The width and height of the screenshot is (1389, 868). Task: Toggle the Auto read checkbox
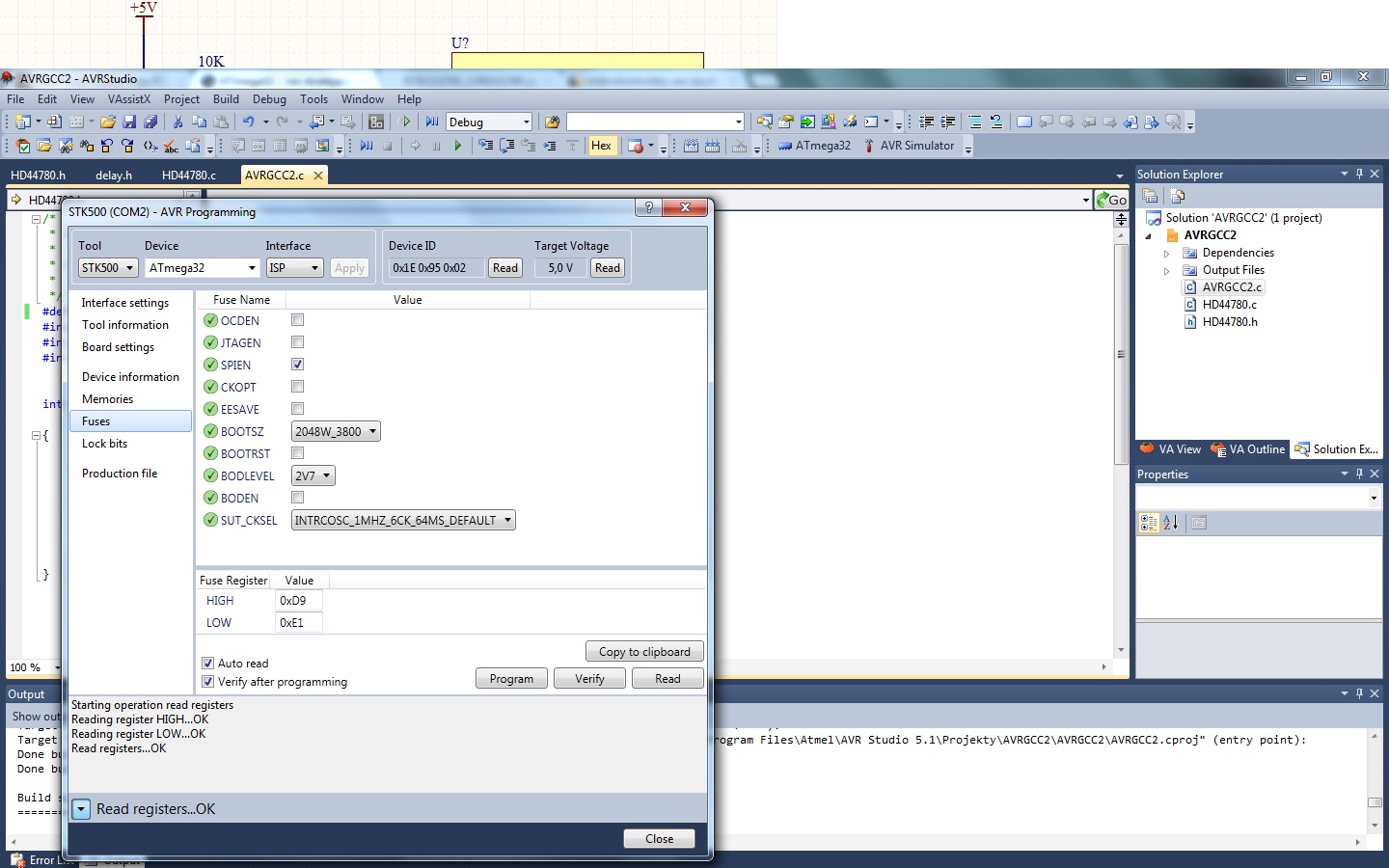(x=207, y=664)
